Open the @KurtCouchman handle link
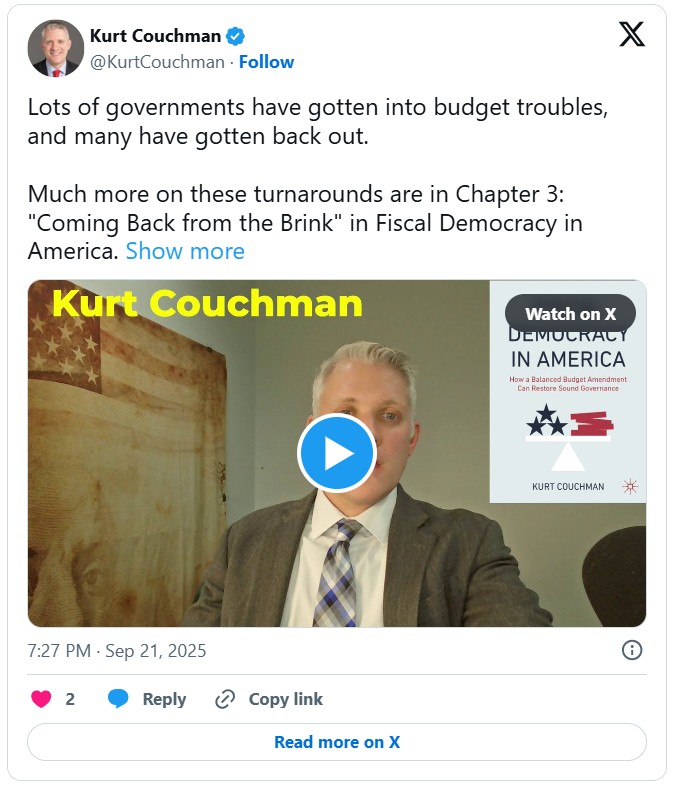The height and width of the screenshot is (790, 676). [157, 62]
